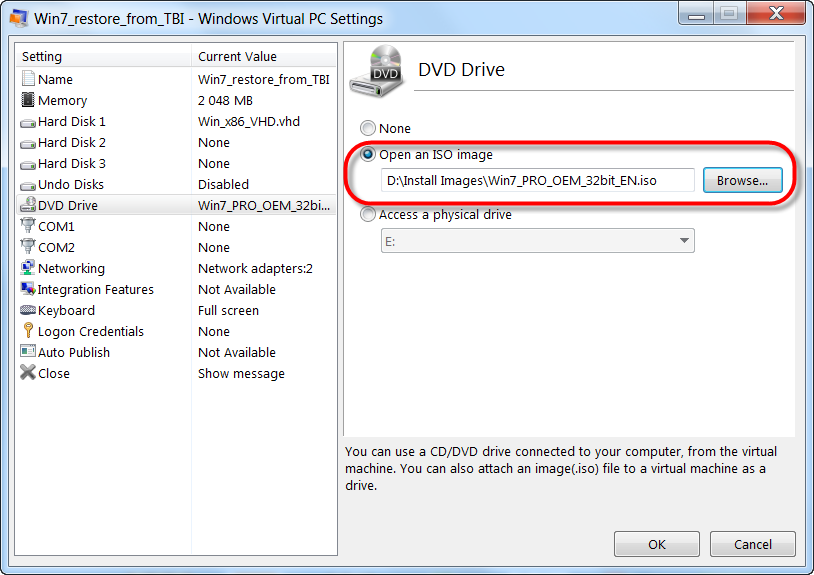The height and width of the screenshot is (575, 814).
Task: Click the Cancel button
Action: [x=753, y=544]
